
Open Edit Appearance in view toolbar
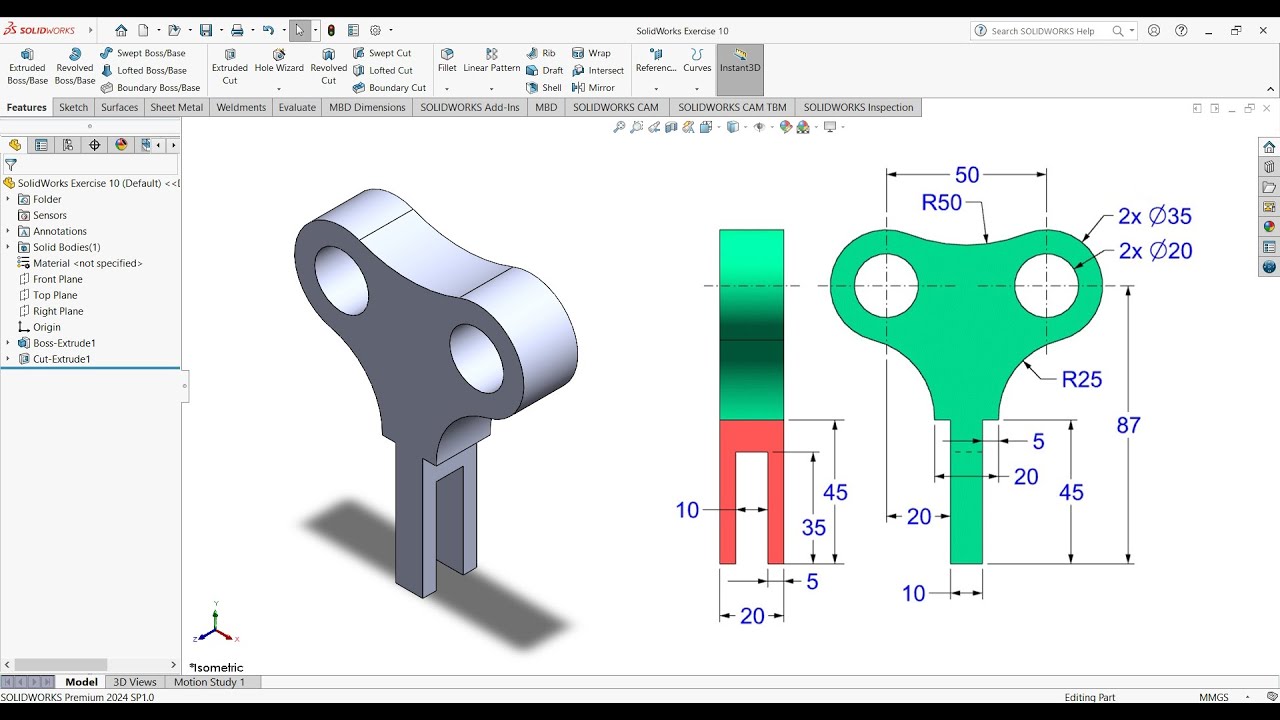(x=785, y=127)
